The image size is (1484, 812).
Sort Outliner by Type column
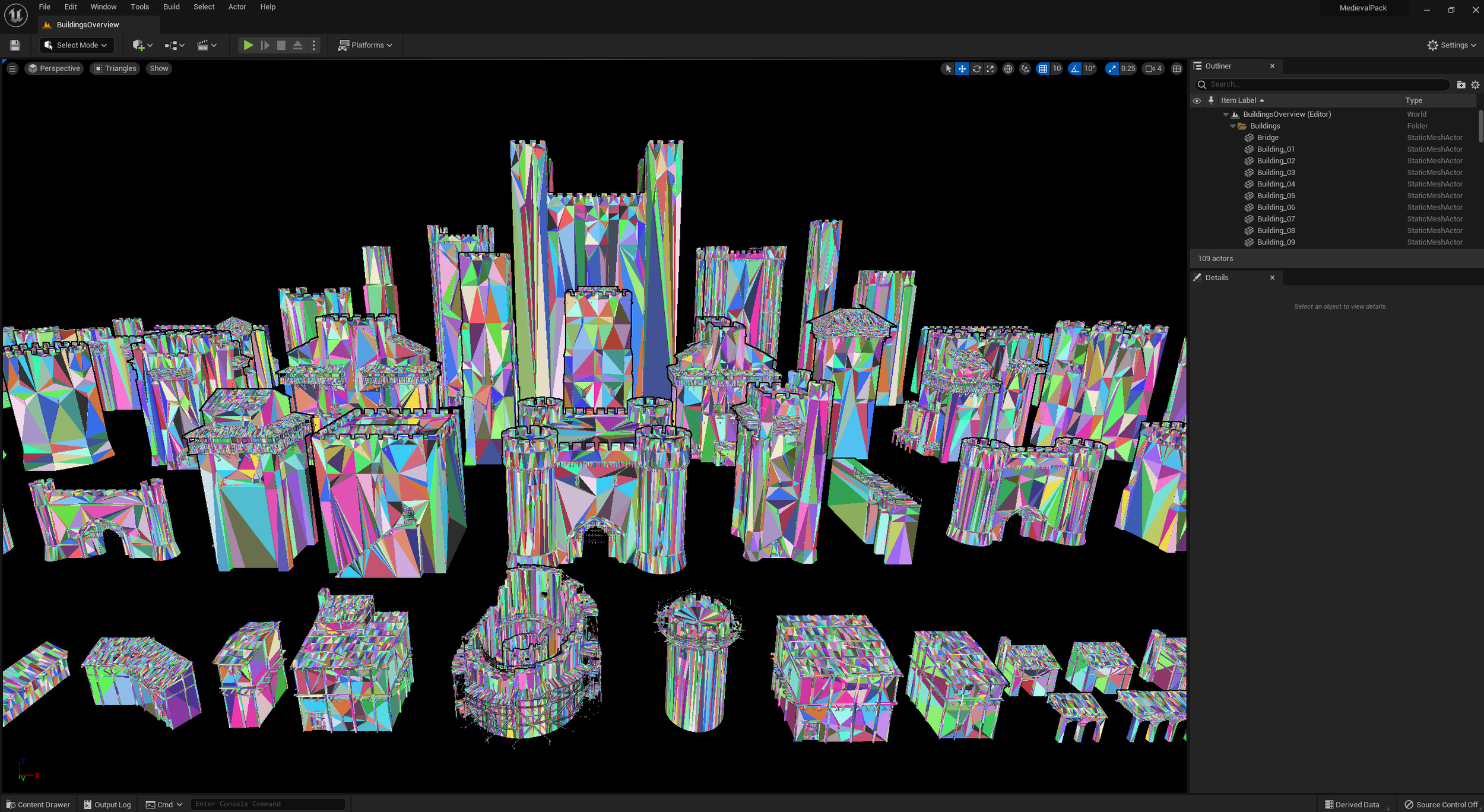click(1439, 100)
